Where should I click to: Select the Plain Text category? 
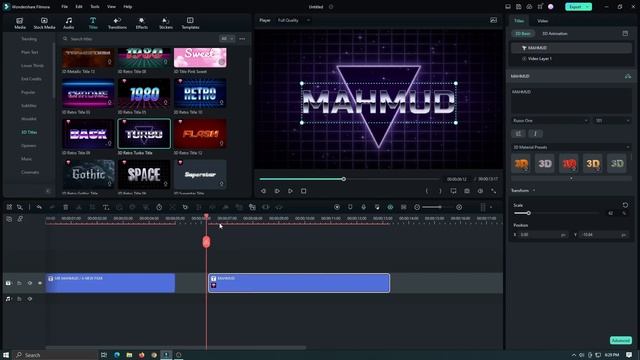pyautogui.click(x=29, y=52)
